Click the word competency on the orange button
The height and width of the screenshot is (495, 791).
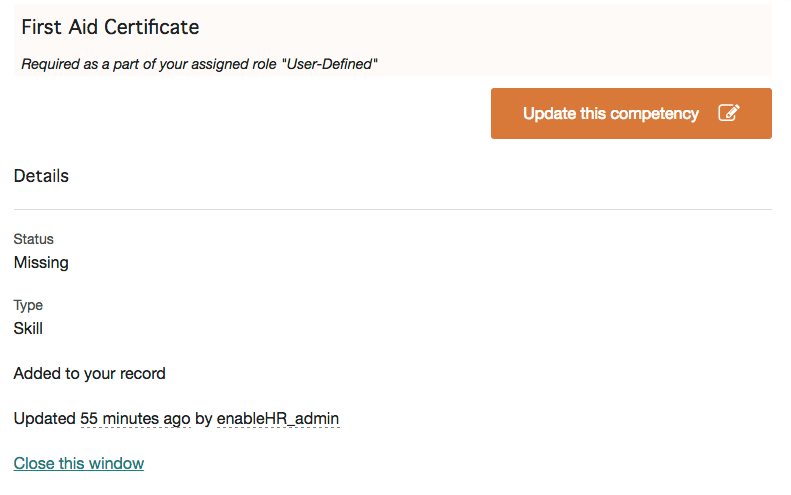click(655, 115)
